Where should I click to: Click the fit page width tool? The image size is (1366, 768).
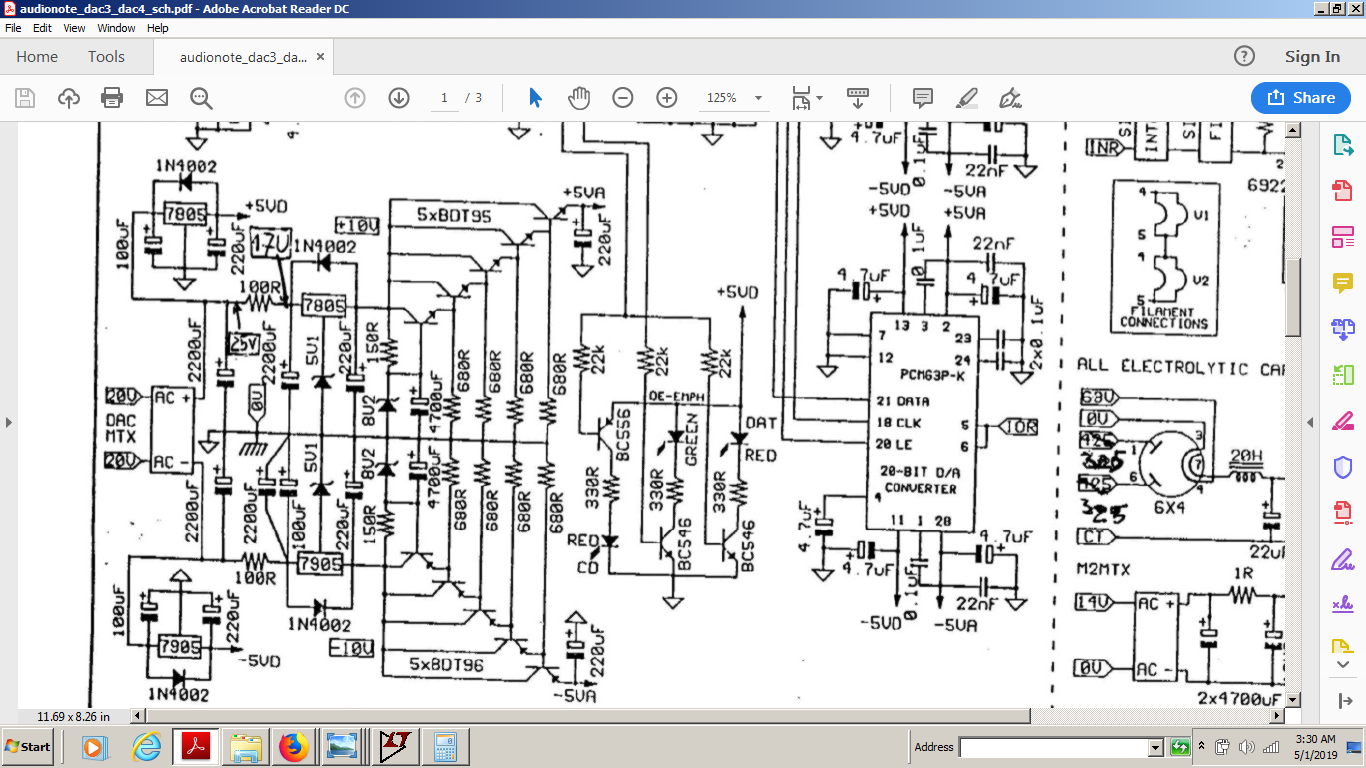pyautogui.click(x=801, y=98)
